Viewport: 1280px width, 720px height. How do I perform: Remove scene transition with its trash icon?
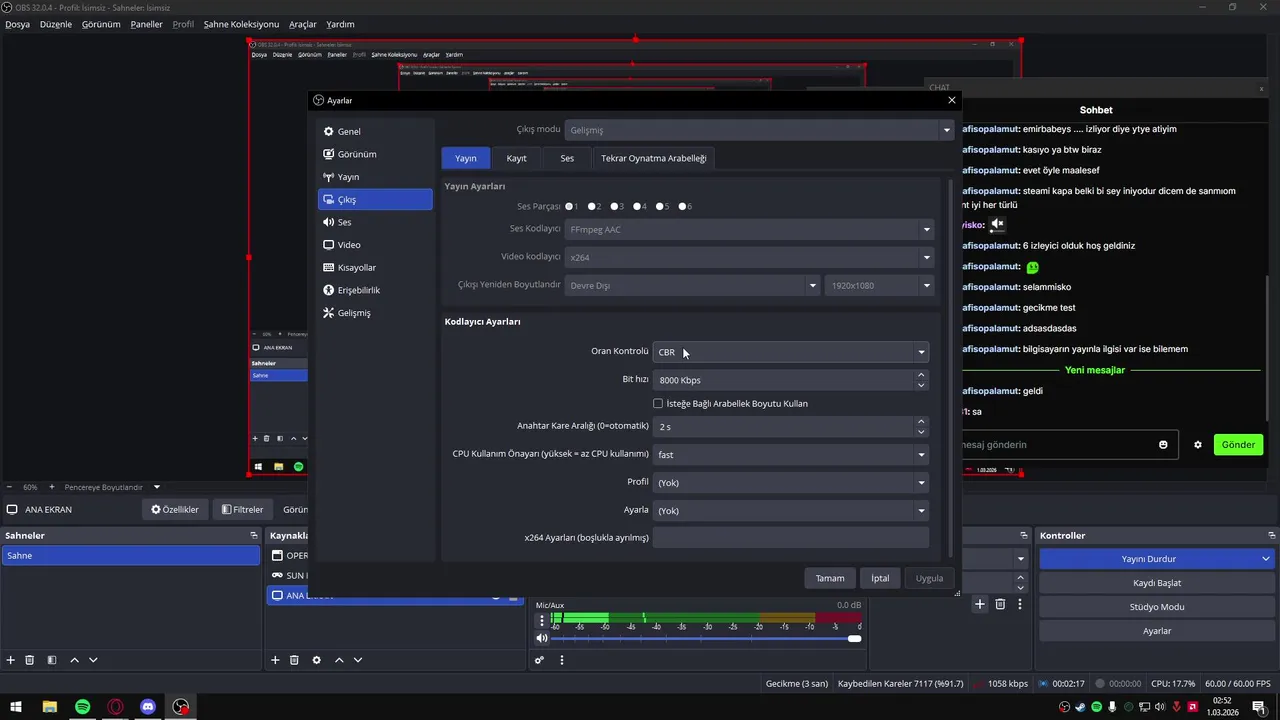pos(1000,604)
